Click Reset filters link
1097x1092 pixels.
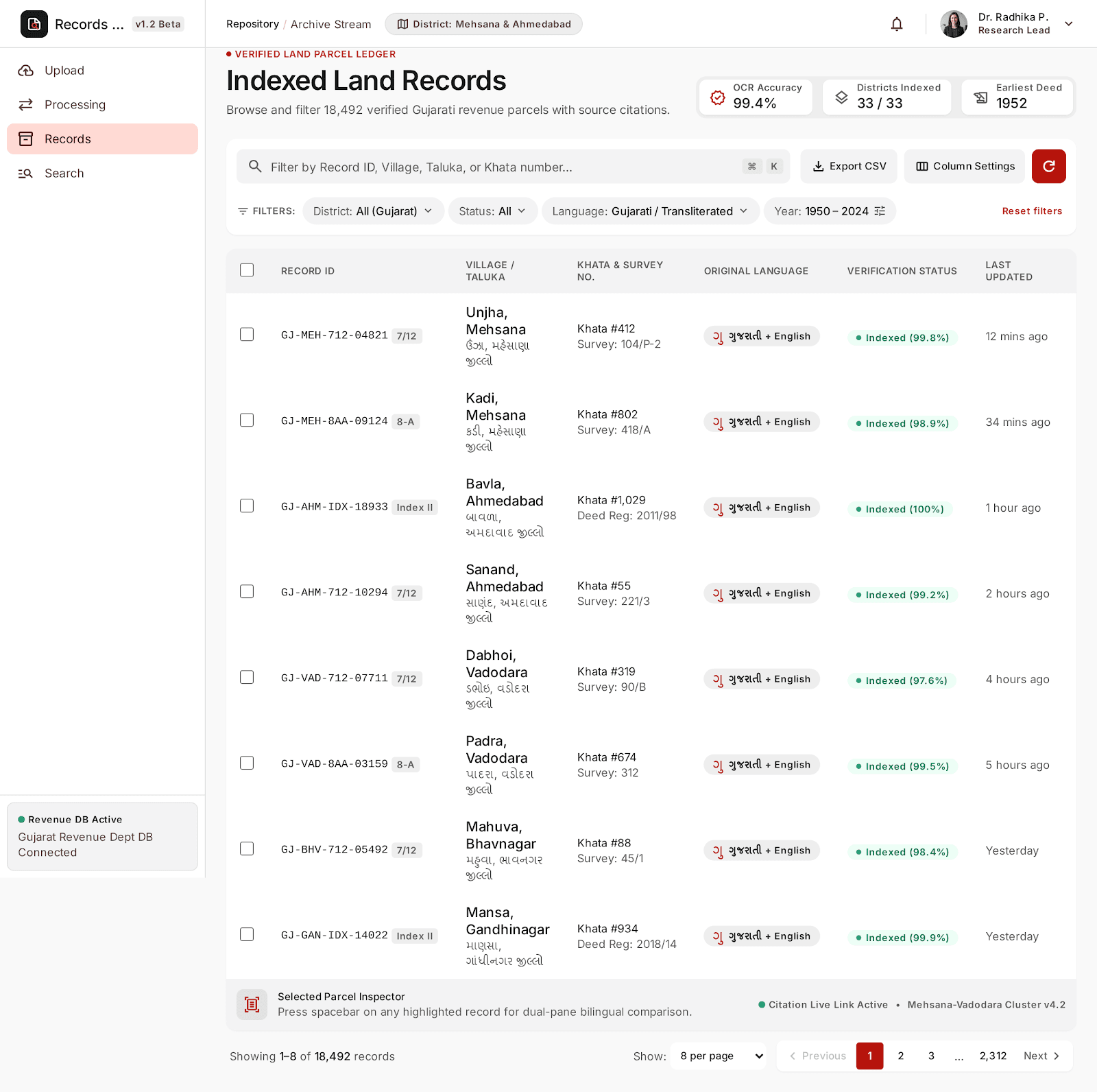coord(1032,211)
